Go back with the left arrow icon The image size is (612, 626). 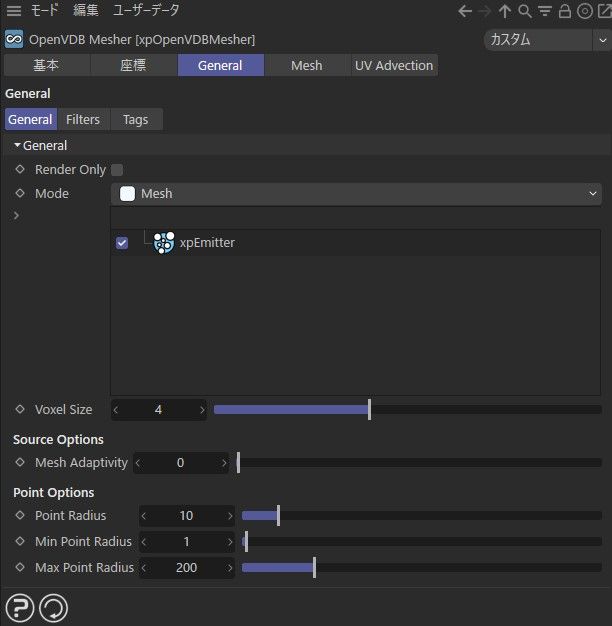pyautogui.click(x=465, y=11)
